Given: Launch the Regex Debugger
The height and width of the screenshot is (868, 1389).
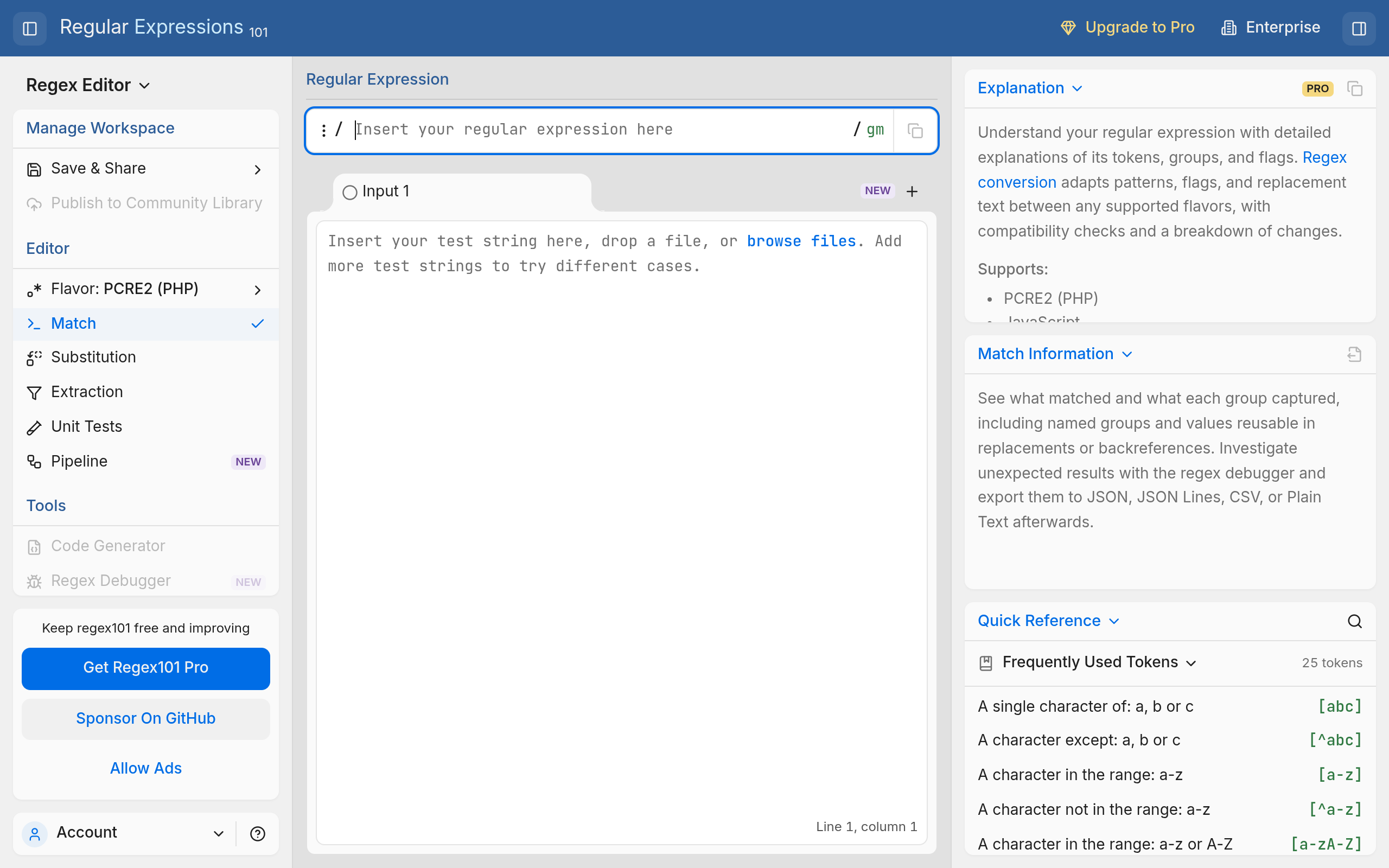Looking at the screenshot, I should coord(146,581).
